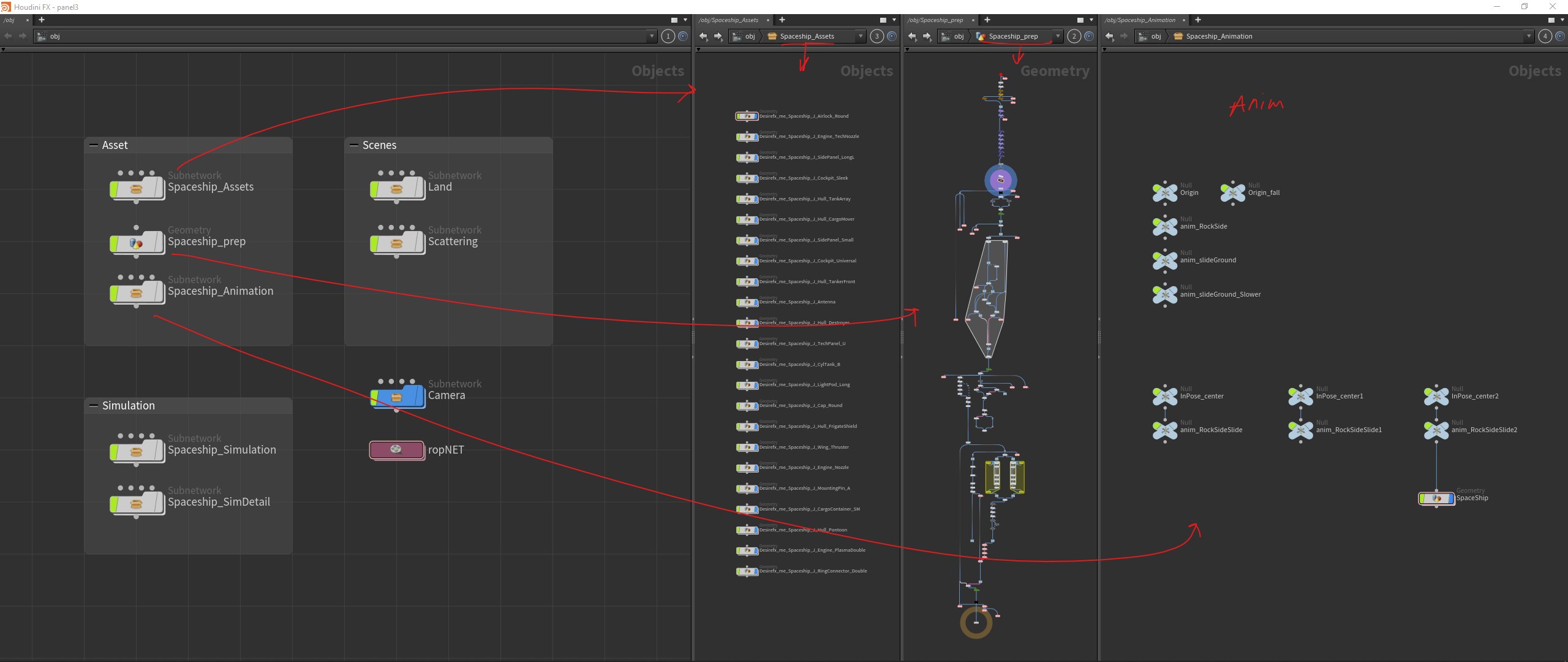
Task: Click the anim_RockSideSlide2 null node icon
Action: click(x=1436, y=430)
